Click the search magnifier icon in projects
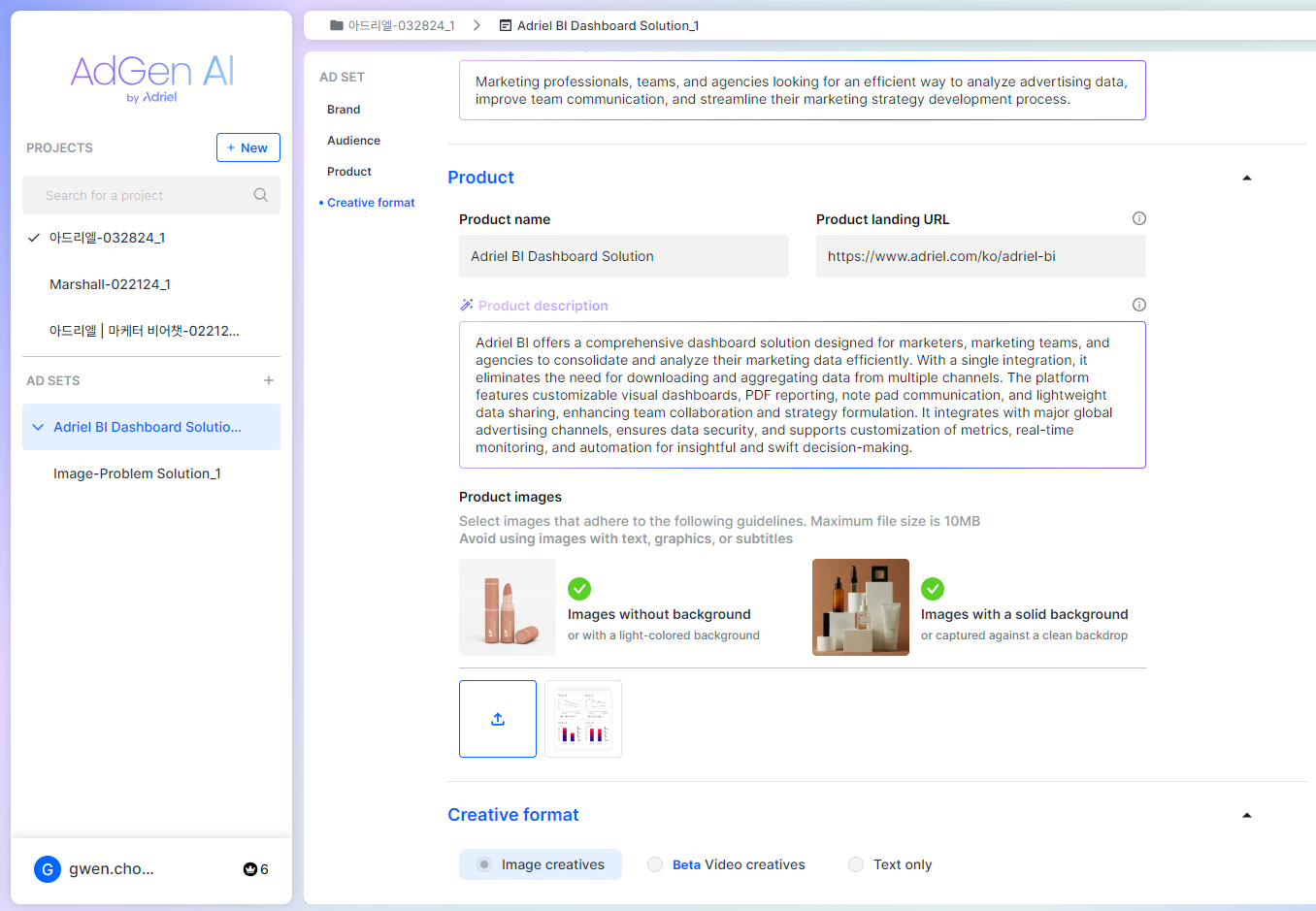 [x=260, y=195]
